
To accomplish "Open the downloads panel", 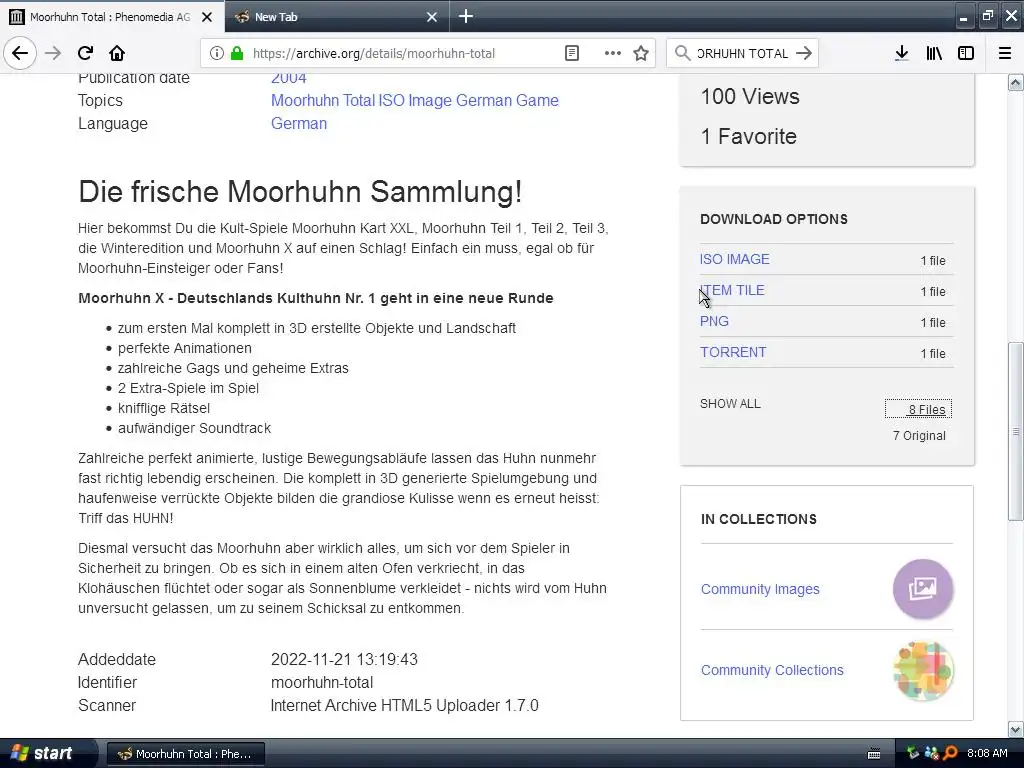I will (x=901, y=54).
